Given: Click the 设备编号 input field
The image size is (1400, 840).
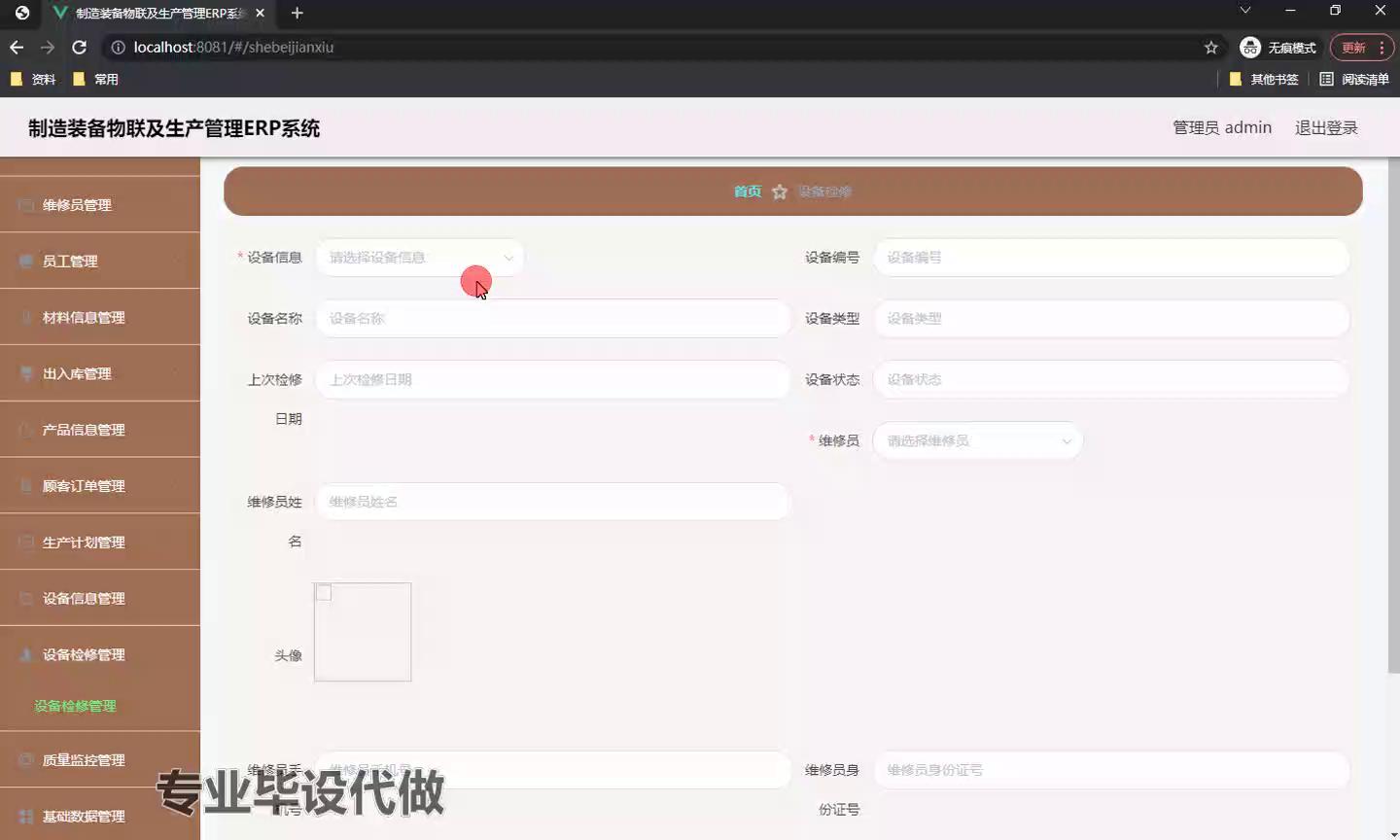Looking at the screenshot, I should click(1110, 258).
